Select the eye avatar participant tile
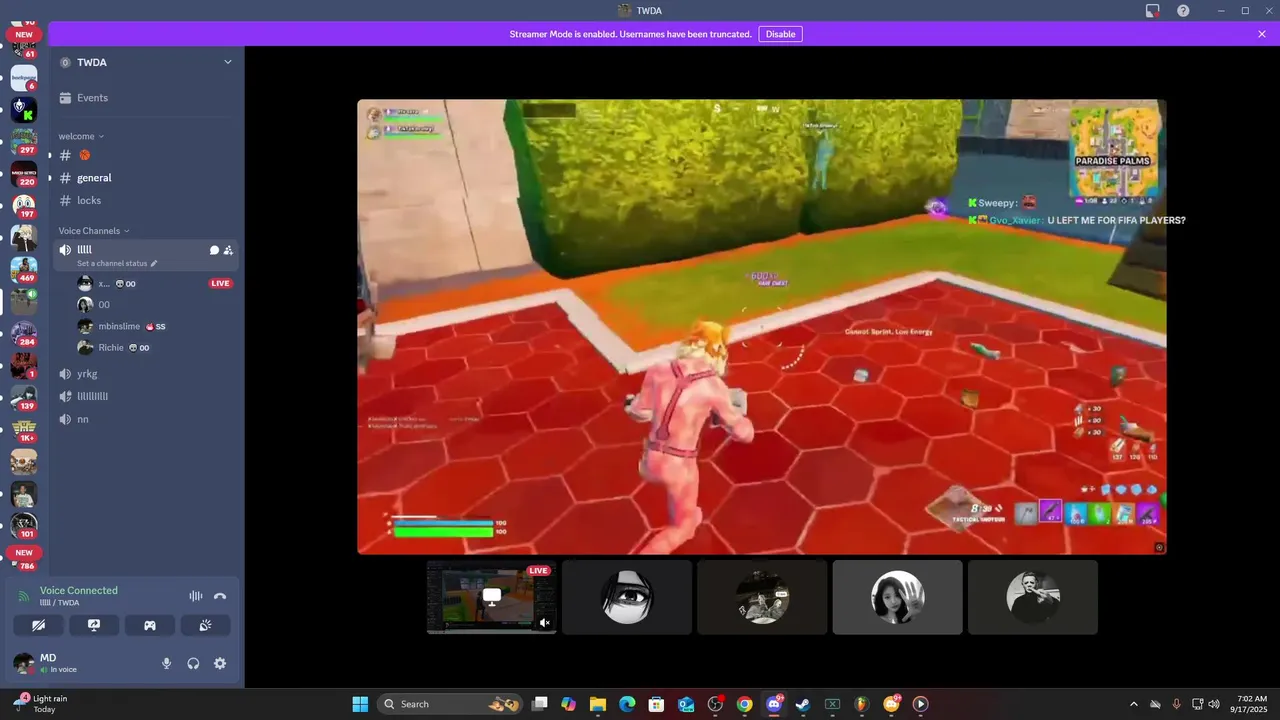Image resolution: width=1280 pixels, height=720 pixels. coord(627,597)
